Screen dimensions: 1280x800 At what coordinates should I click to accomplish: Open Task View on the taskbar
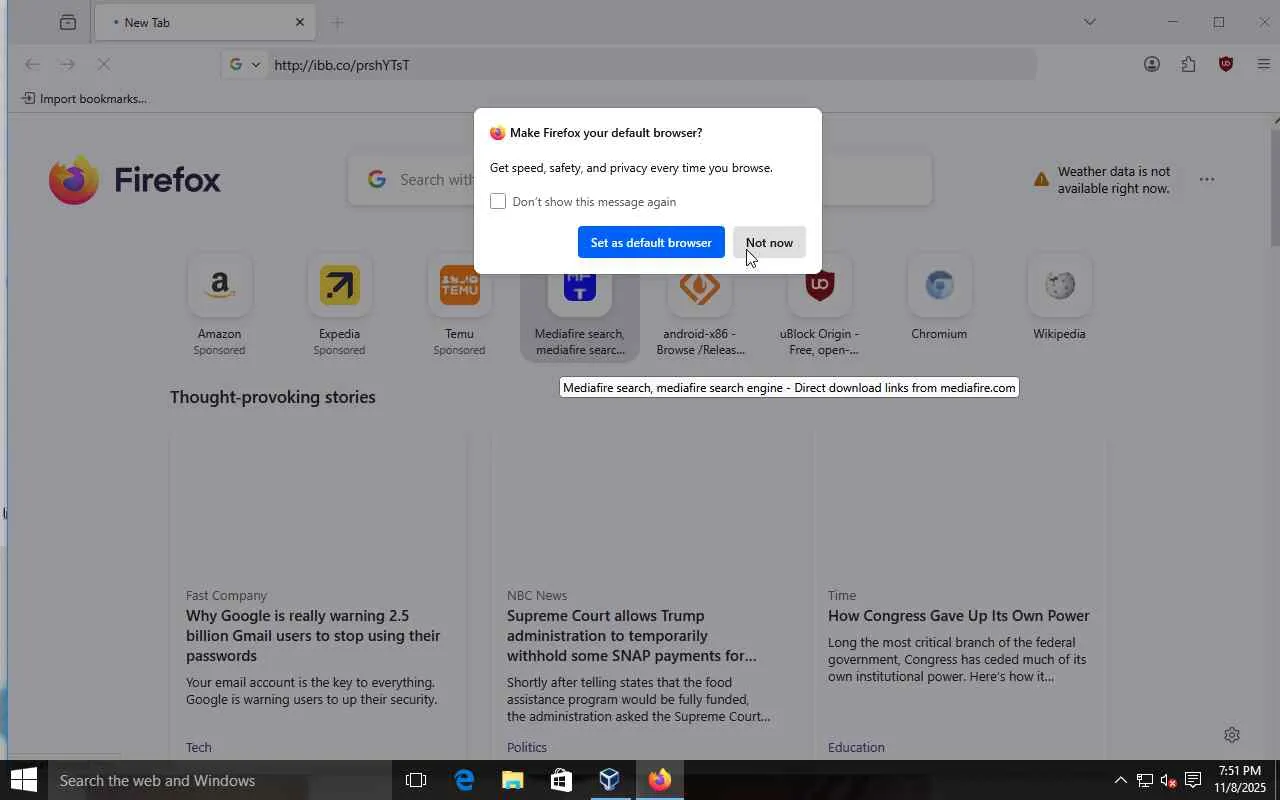(416, 780)
